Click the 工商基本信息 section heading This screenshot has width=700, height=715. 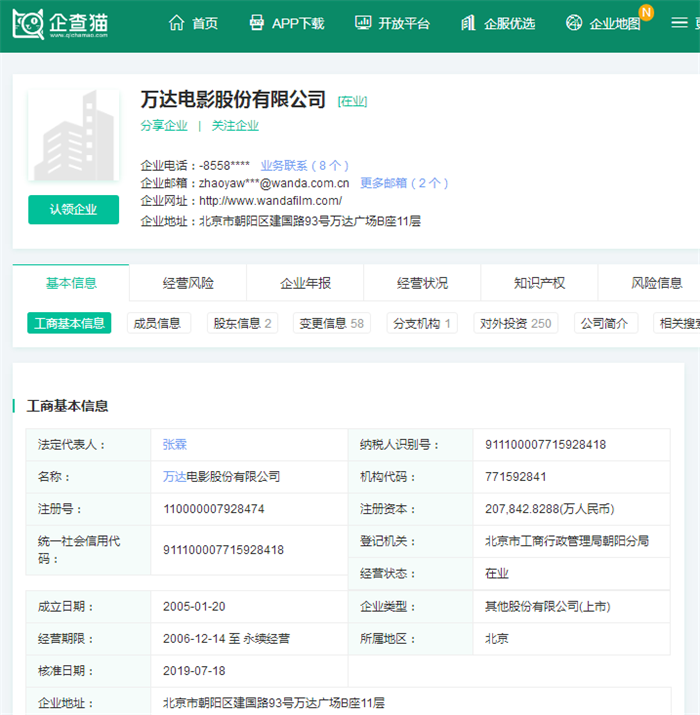coord(67,406)
